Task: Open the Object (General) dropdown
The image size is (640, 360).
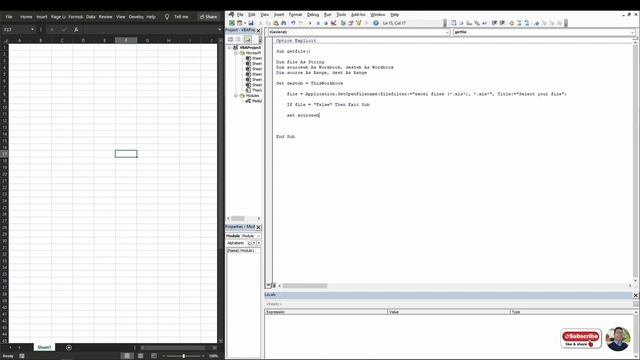Action: 447,32
